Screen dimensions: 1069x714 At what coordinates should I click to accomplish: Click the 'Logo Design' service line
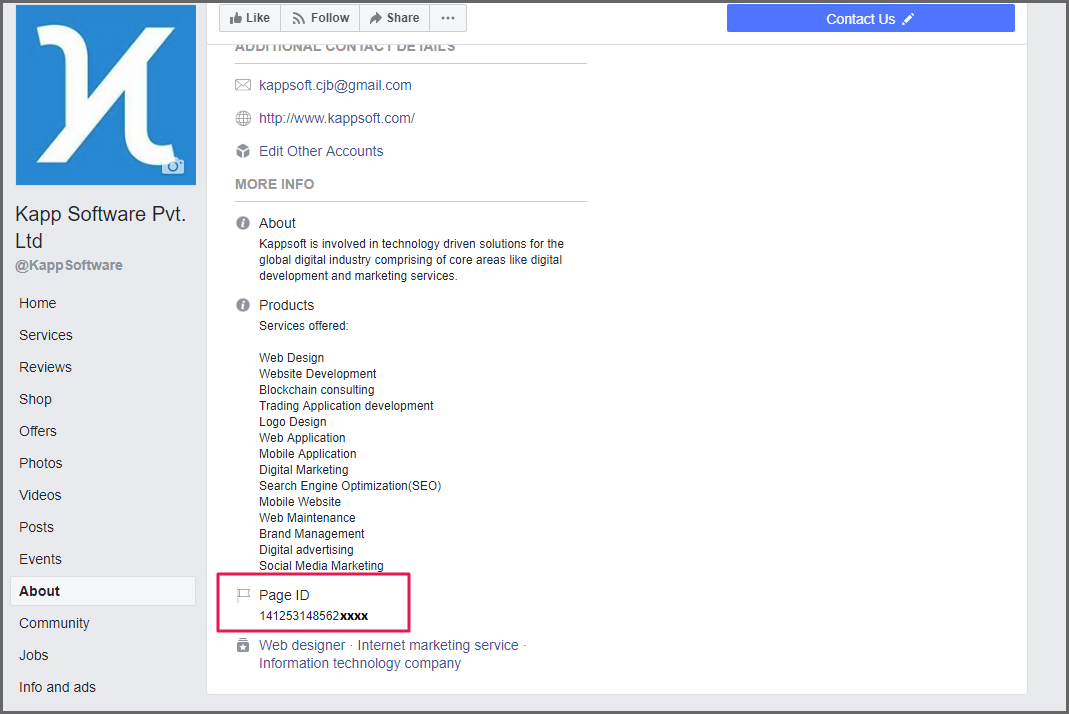[292, 422]
